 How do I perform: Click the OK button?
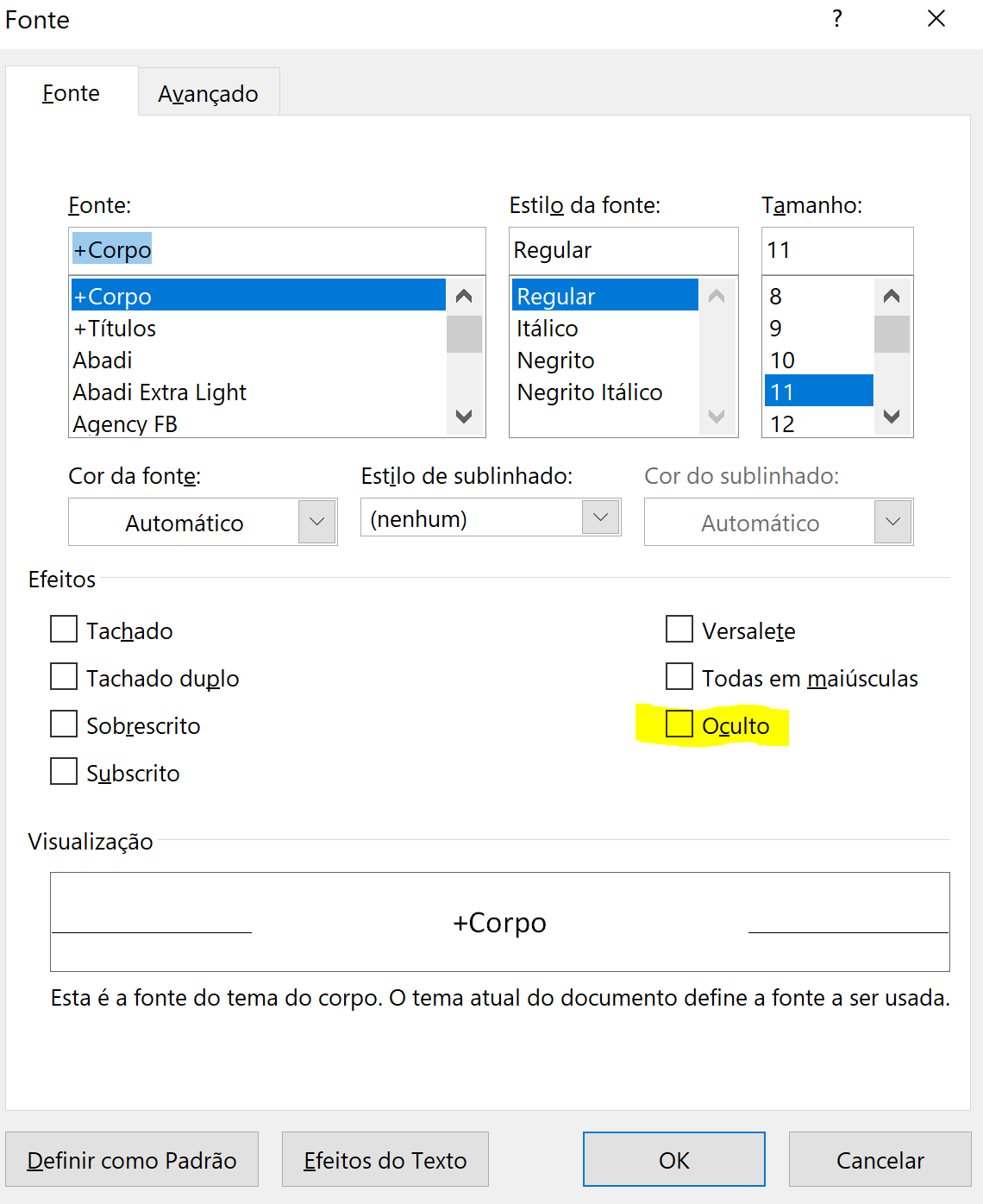coord(673,1160)
